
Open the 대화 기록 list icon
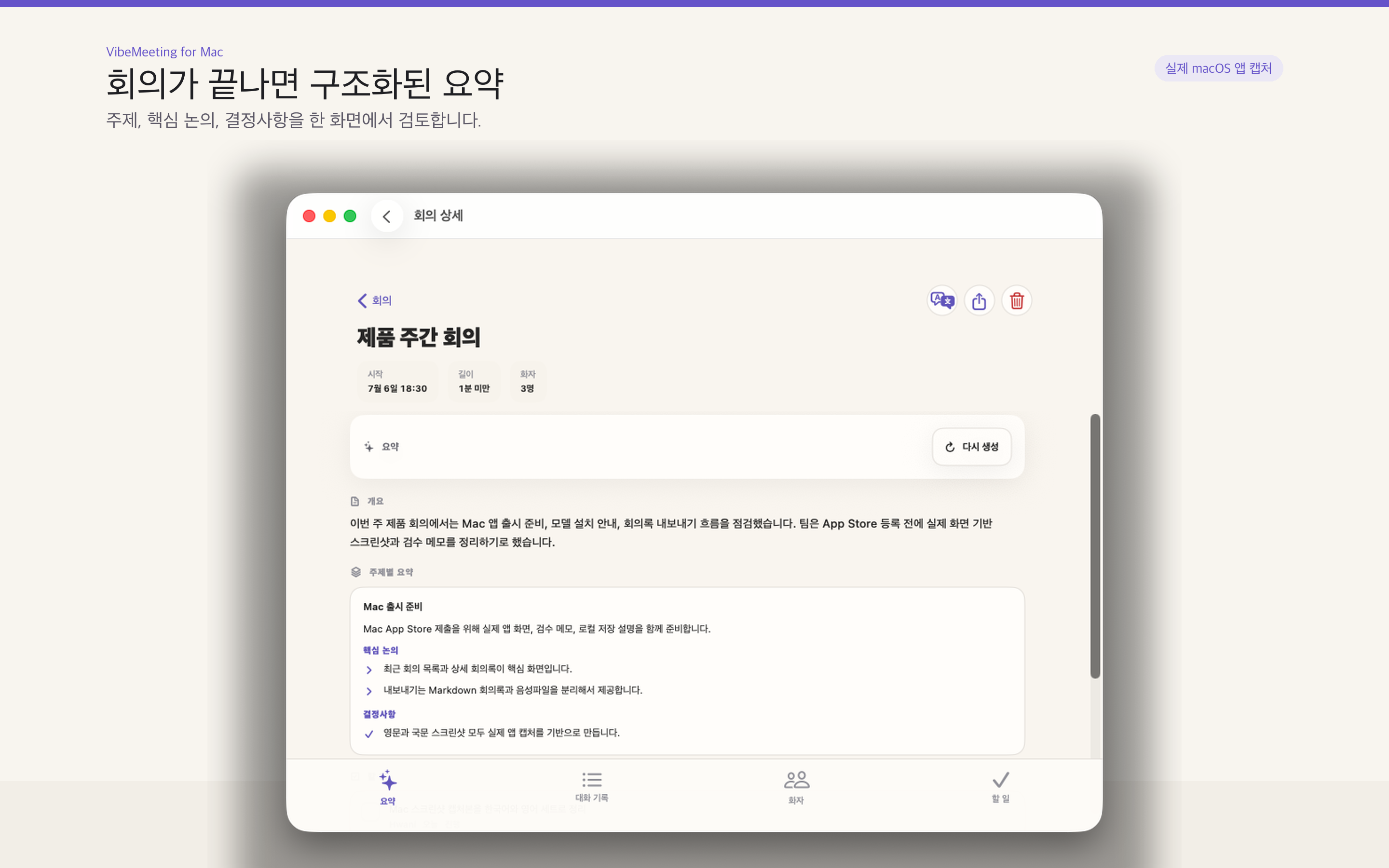pos(592,780)
